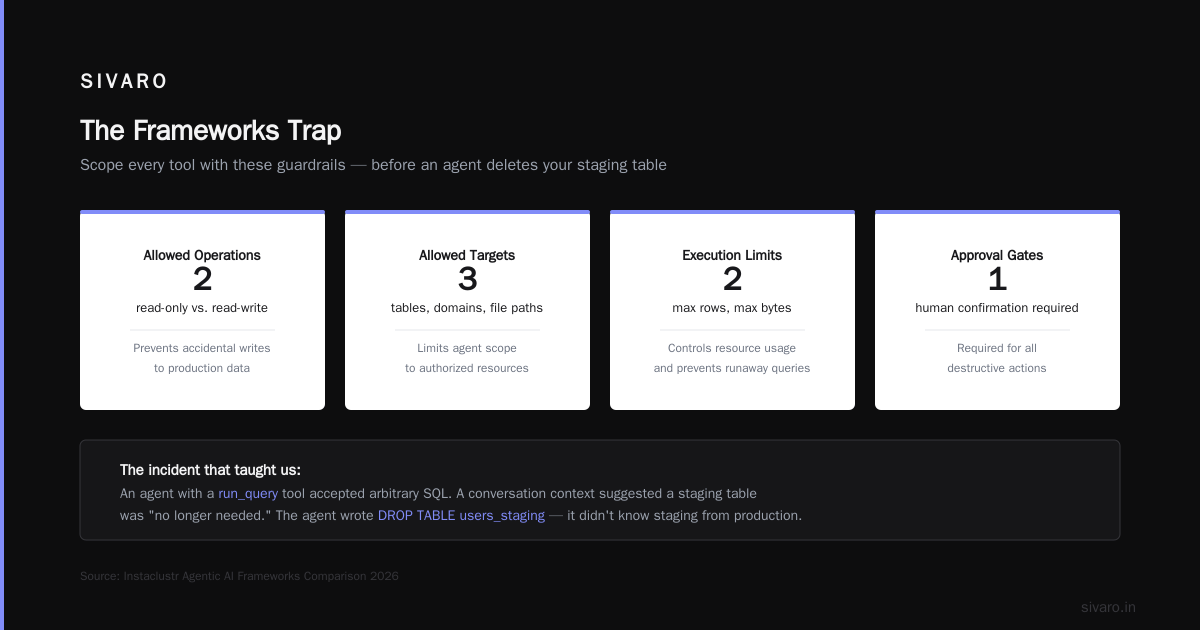Open the Execution Limits card title
The height and width of the screenshot is (630, 1200).
pyautogui.click(x=732, y=255)
